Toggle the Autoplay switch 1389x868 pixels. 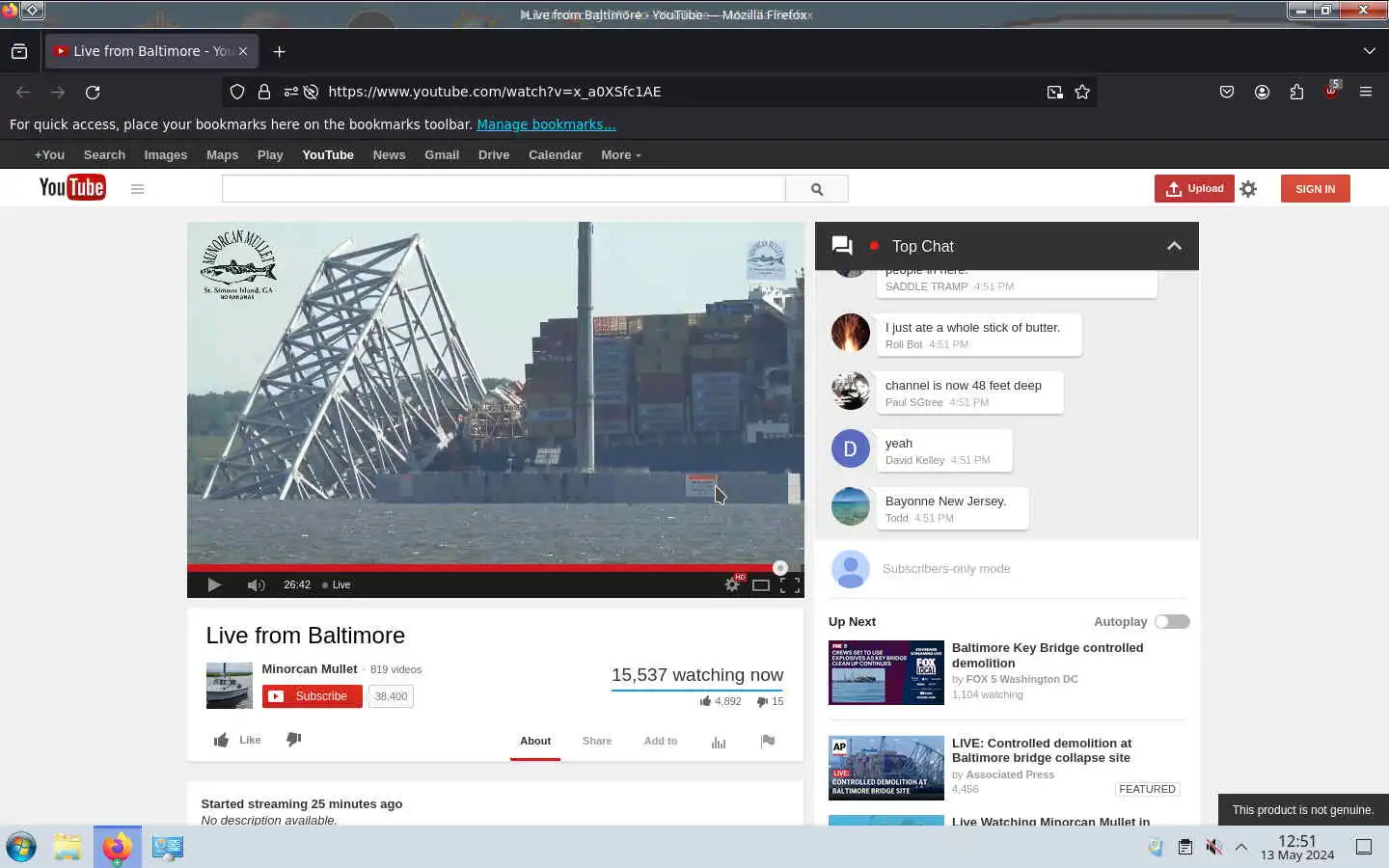1173,622
